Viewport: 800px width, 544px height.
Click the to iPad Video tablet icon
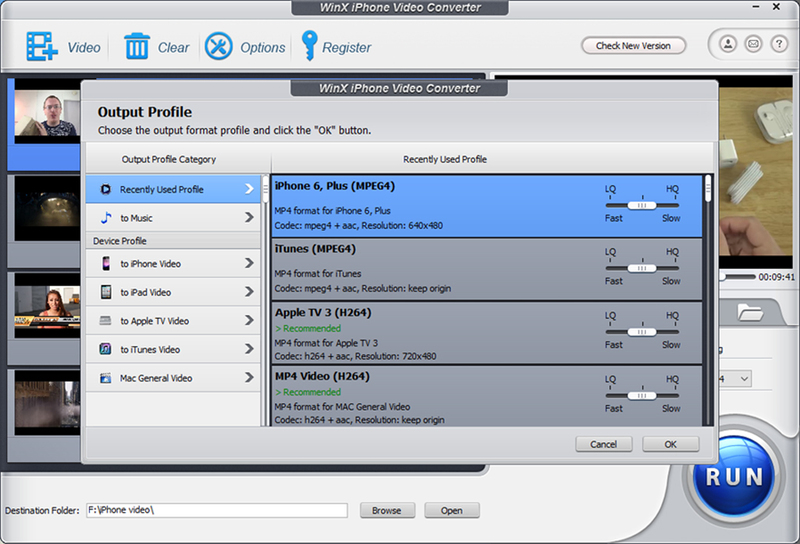point(106,292)
